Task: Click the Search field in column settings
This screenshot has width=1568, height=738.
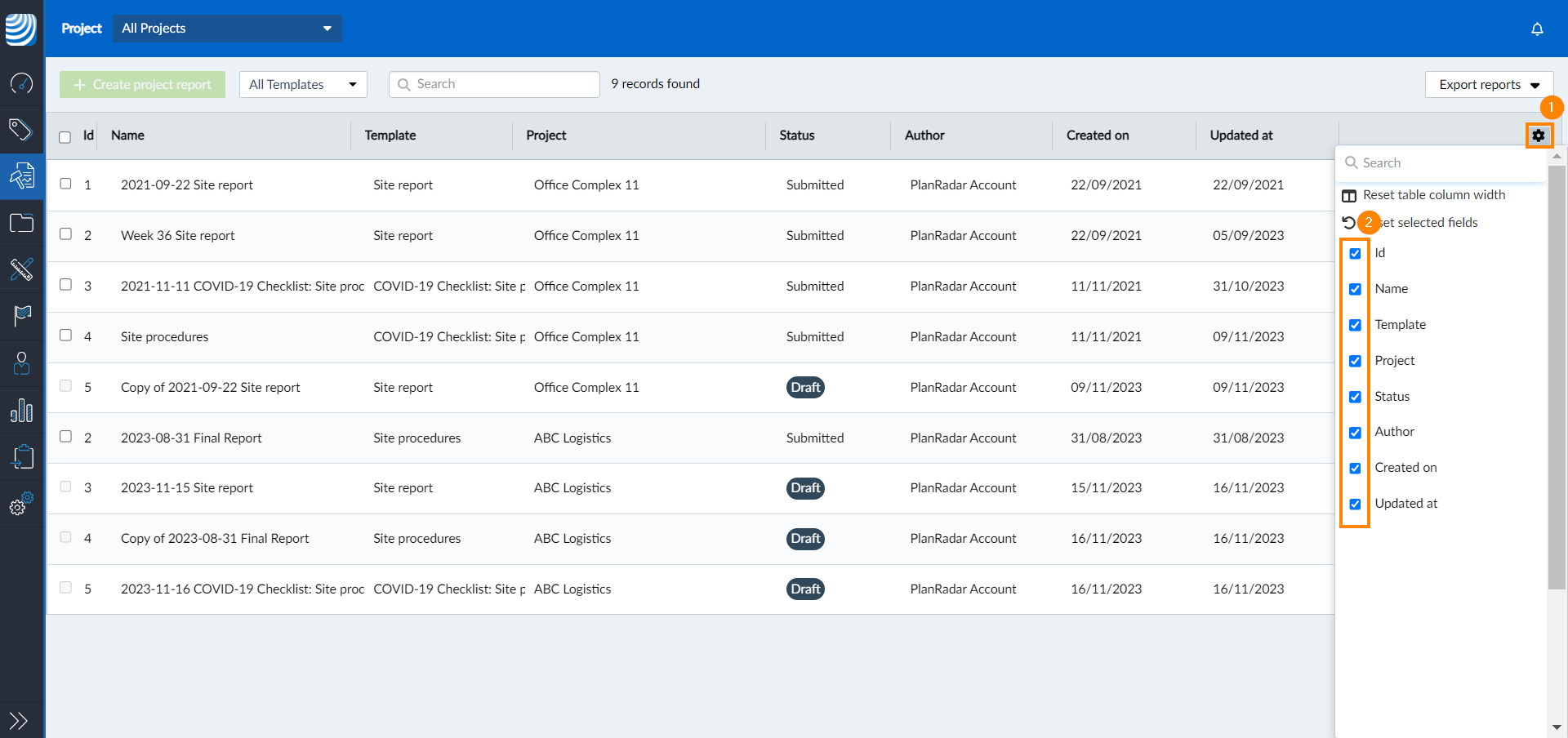Action: click(x=1441, y=162)
